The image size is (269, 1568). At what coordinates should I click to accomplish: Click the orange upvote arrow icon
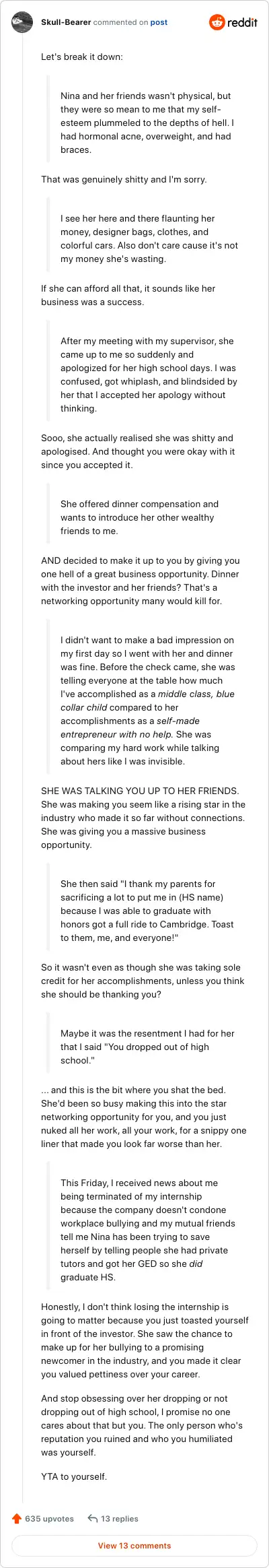pyautogui.click(x=17, y=1518)
